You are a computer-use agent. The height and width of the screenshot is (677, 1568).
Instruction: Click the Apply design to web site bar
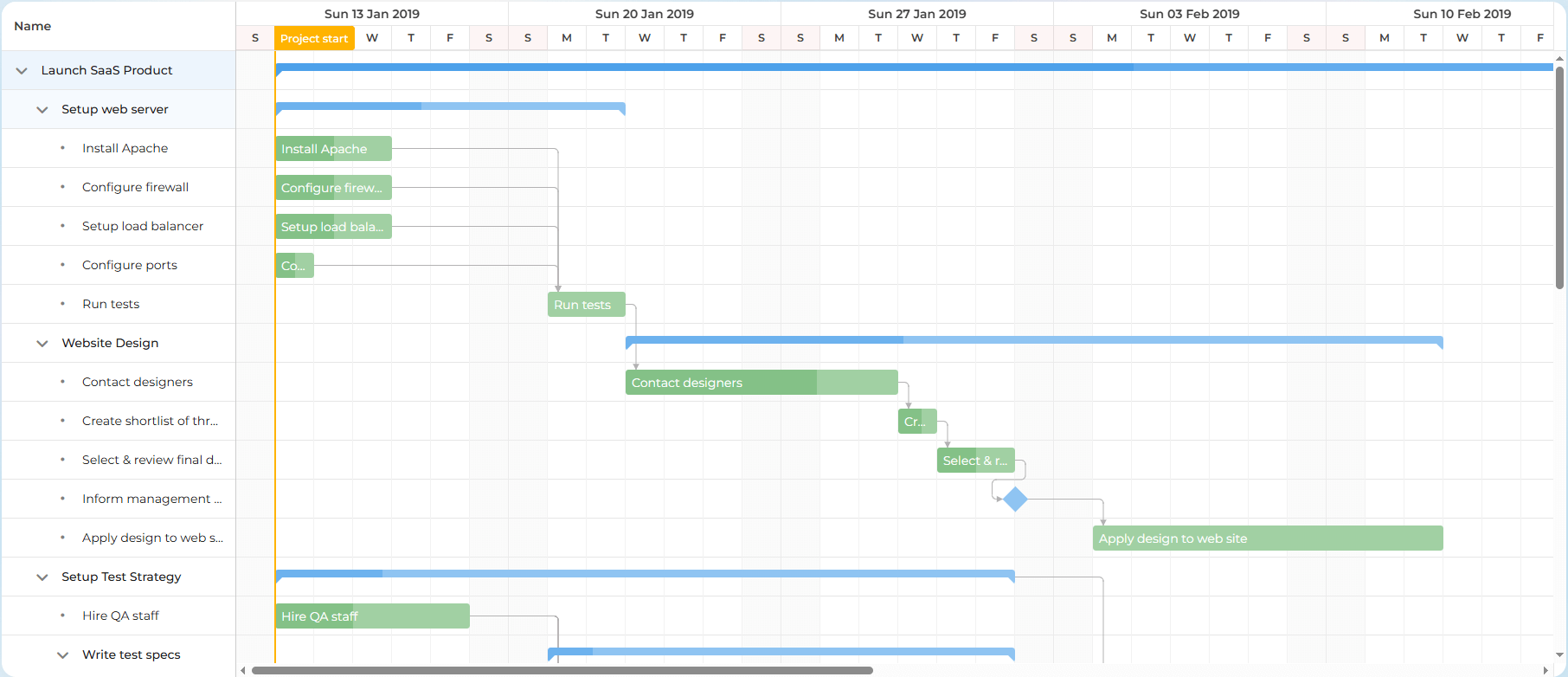[1267, 538]
